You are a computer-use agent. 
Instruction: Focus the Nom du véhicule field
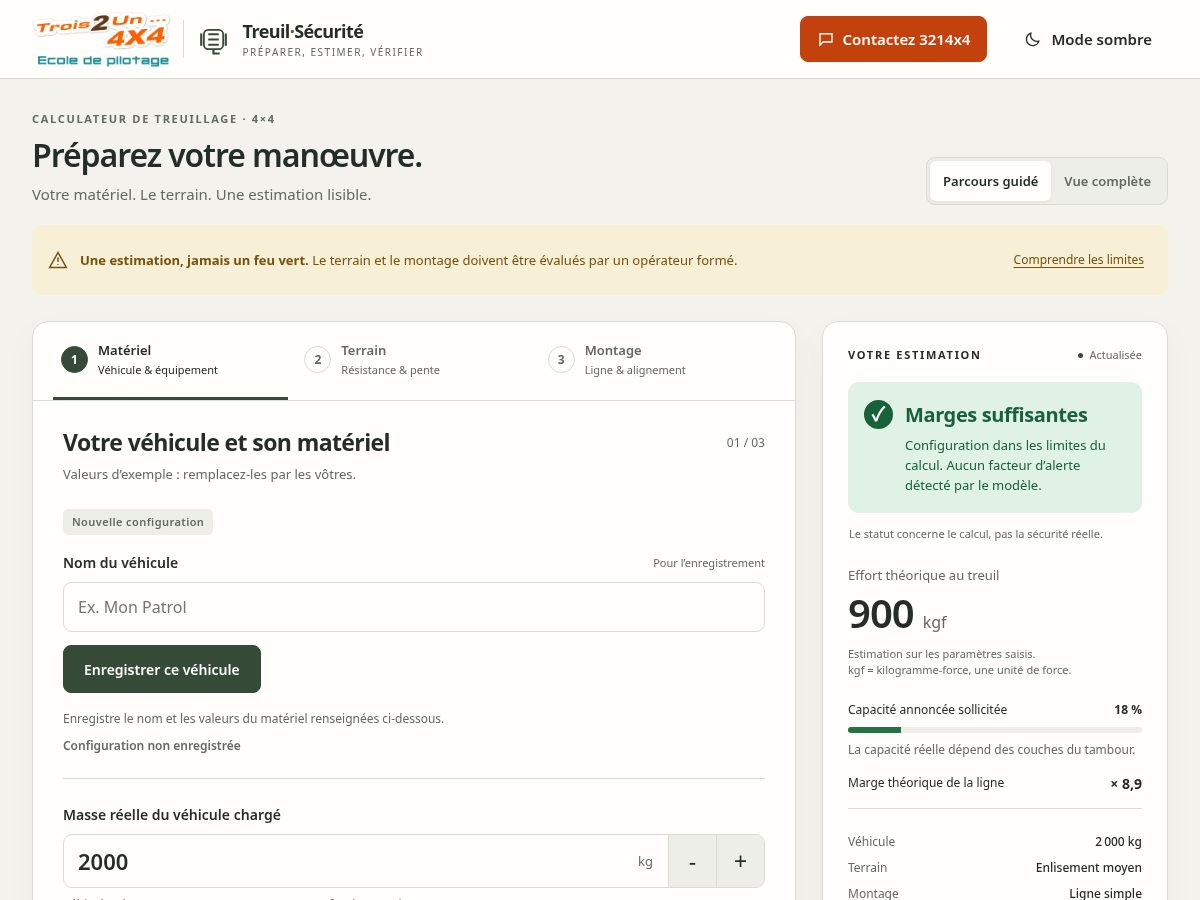click(414, 607)
